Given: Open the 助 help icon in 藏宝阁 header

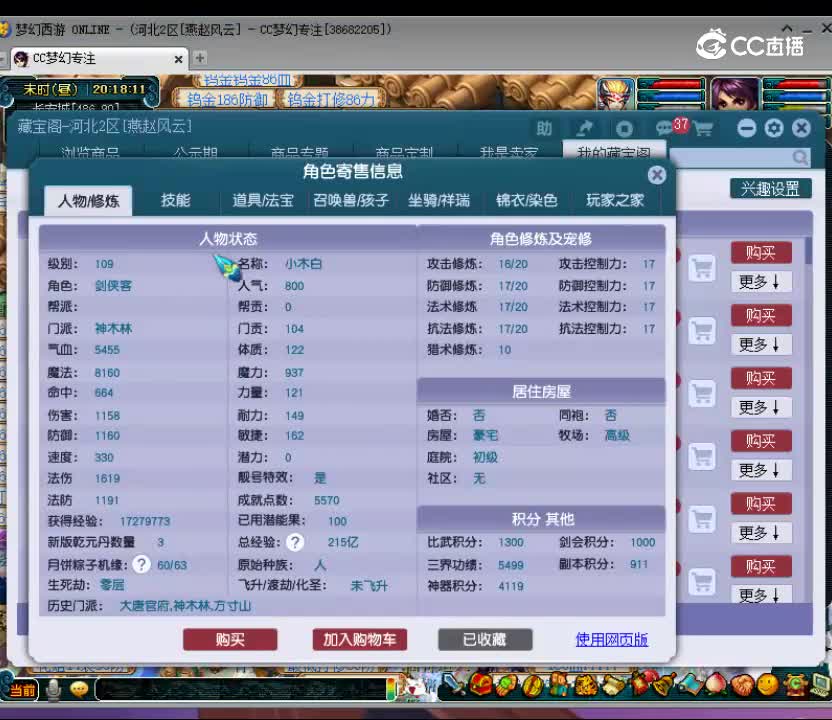Looking at the screenshot, I should pyautogui.click(x=544, y=128).
